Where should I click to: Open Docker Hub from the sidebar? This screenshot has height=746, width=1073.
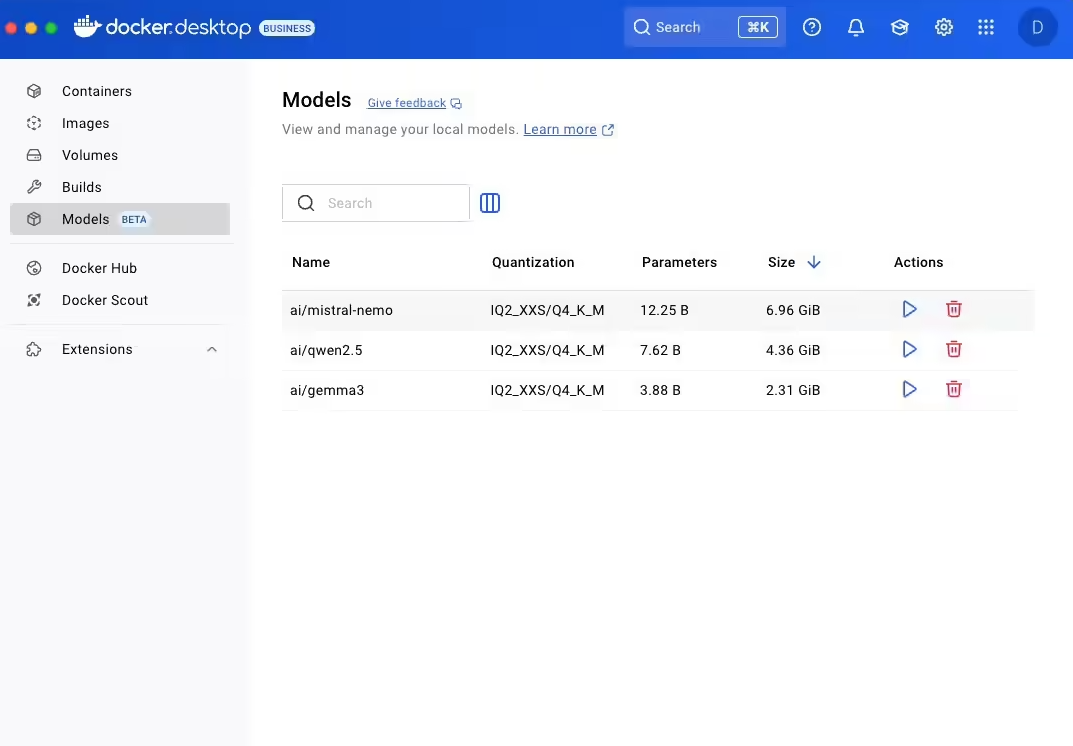120,268
